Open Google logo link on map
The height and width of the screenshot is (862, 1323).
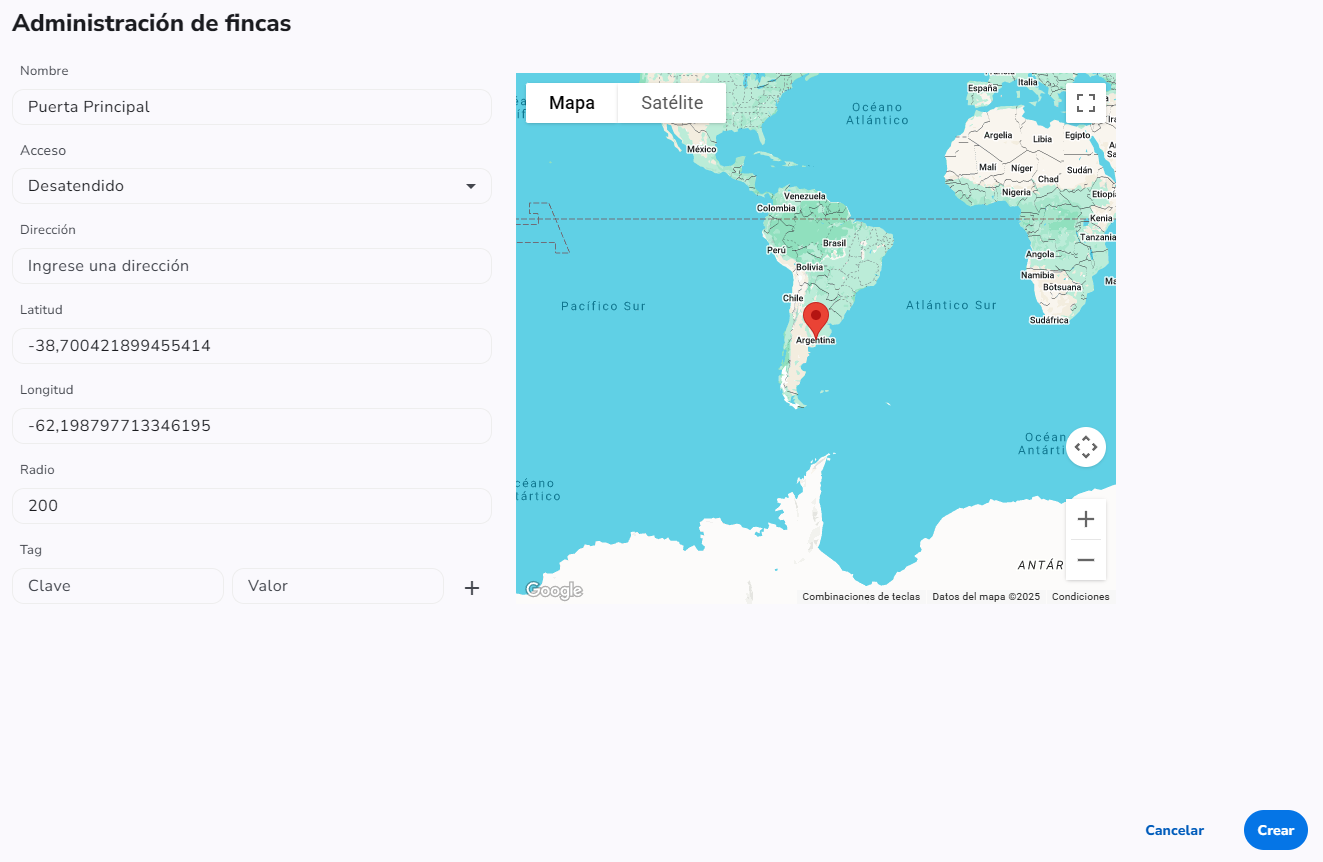click(x=554, y=591)
